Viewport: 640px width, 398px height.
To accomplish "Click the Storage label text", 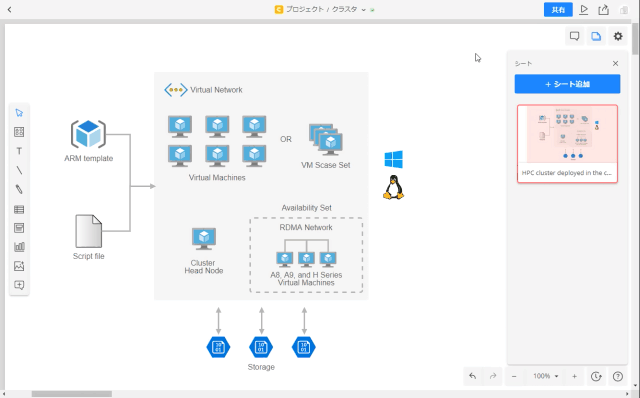I will (x=261, y=367).
